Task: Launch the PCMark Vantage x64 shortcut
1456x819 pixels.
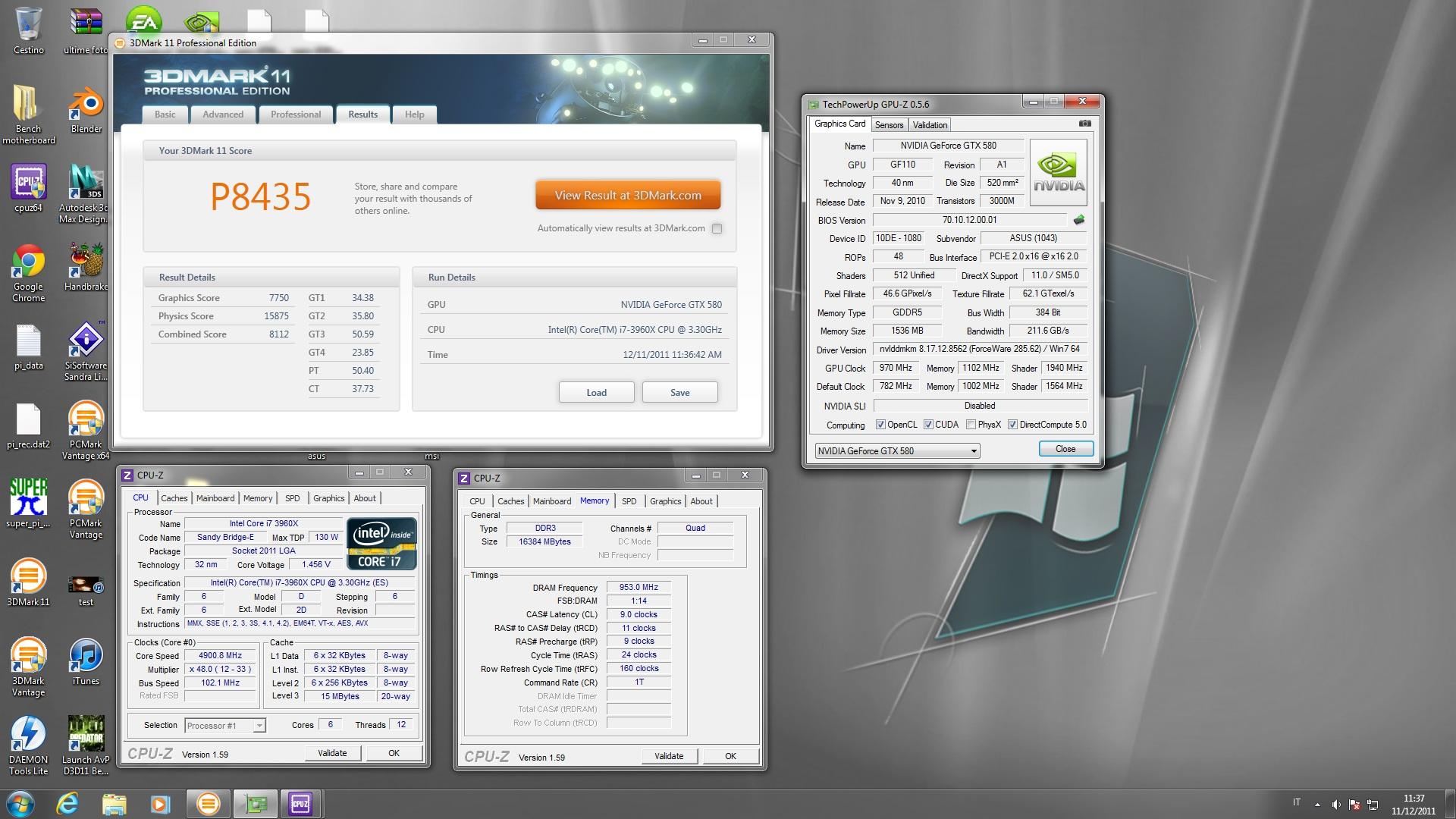Action: pyautogui.click(x=86, y=431)
